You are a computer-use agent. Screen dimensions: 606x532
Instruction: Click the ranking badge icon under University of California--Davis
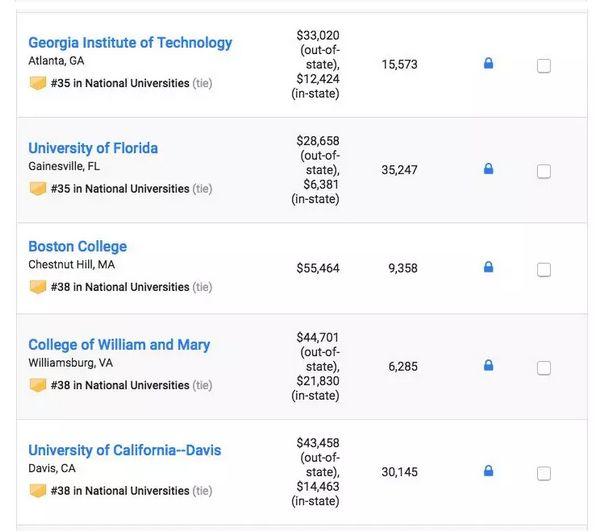[x=38, y=490]
